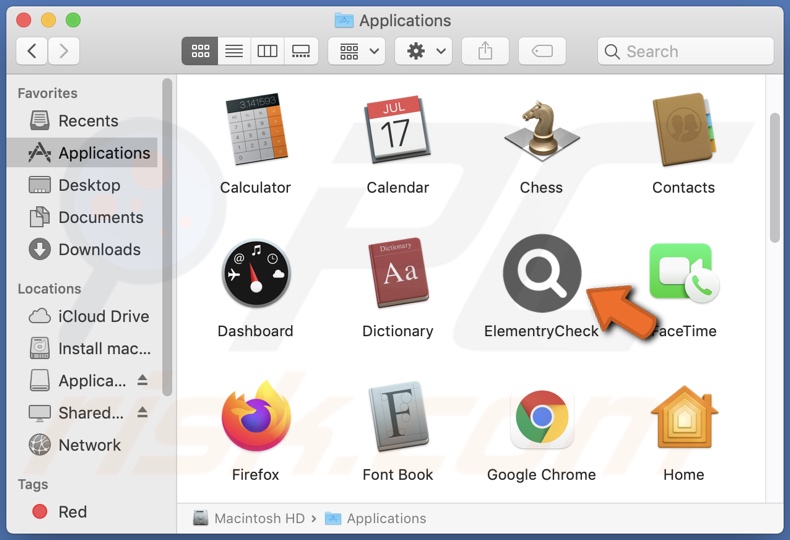
Task: Click the Font Book label text
Action: (398, 475)
